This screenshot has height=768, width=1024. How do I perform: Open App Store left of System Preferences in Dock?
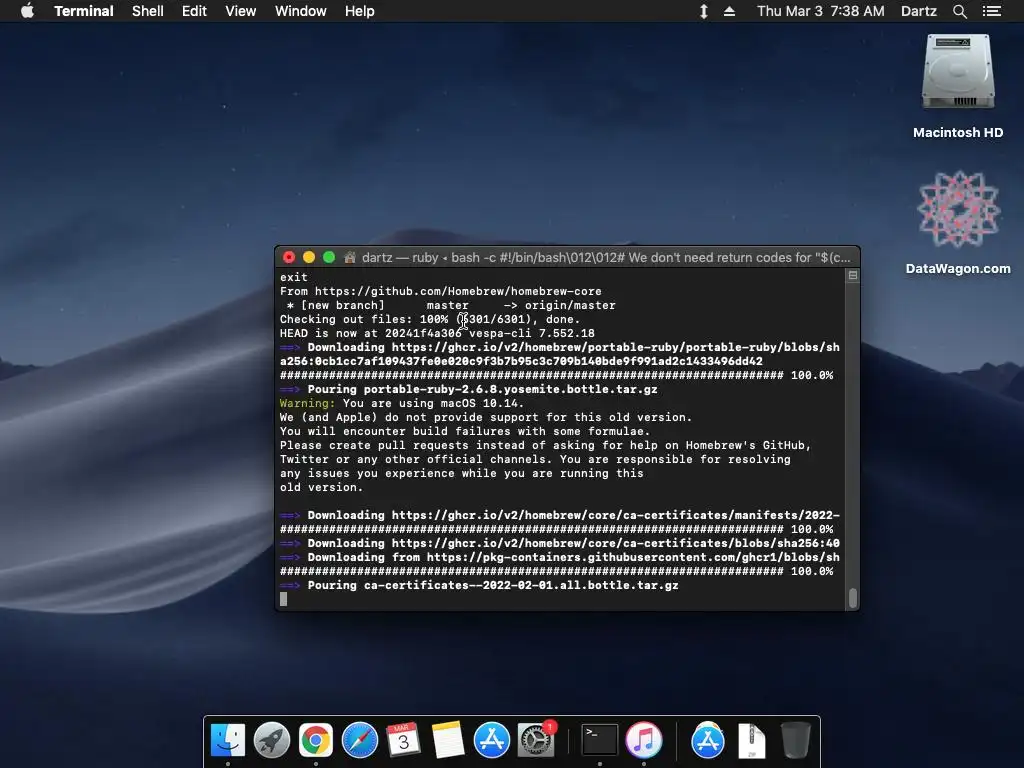coord(492,740)
